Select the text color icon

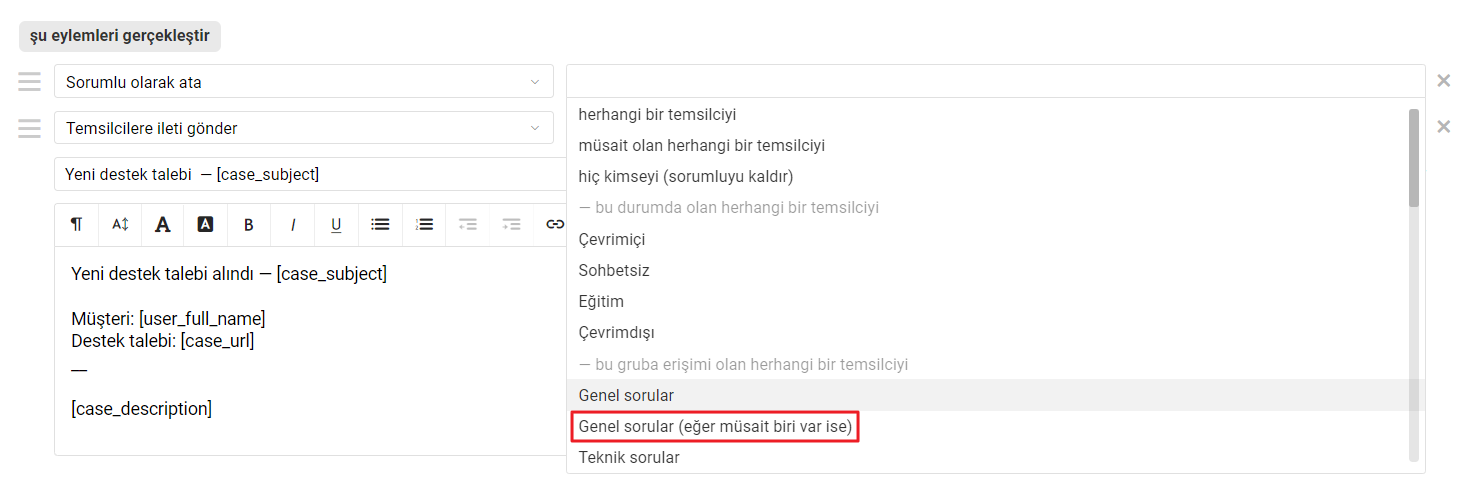[x=163, y=225]
